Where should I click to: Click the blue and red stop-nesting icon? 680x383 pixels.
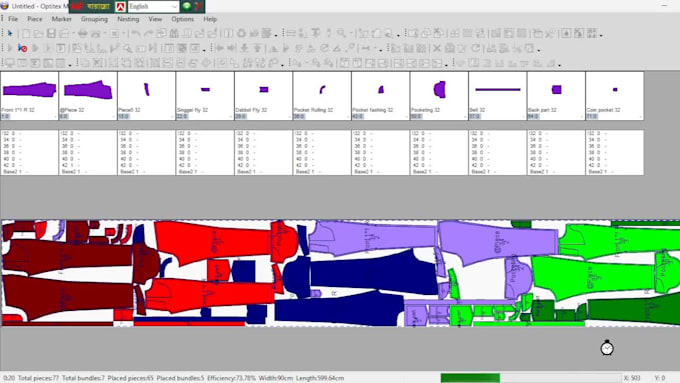[23, 48]
